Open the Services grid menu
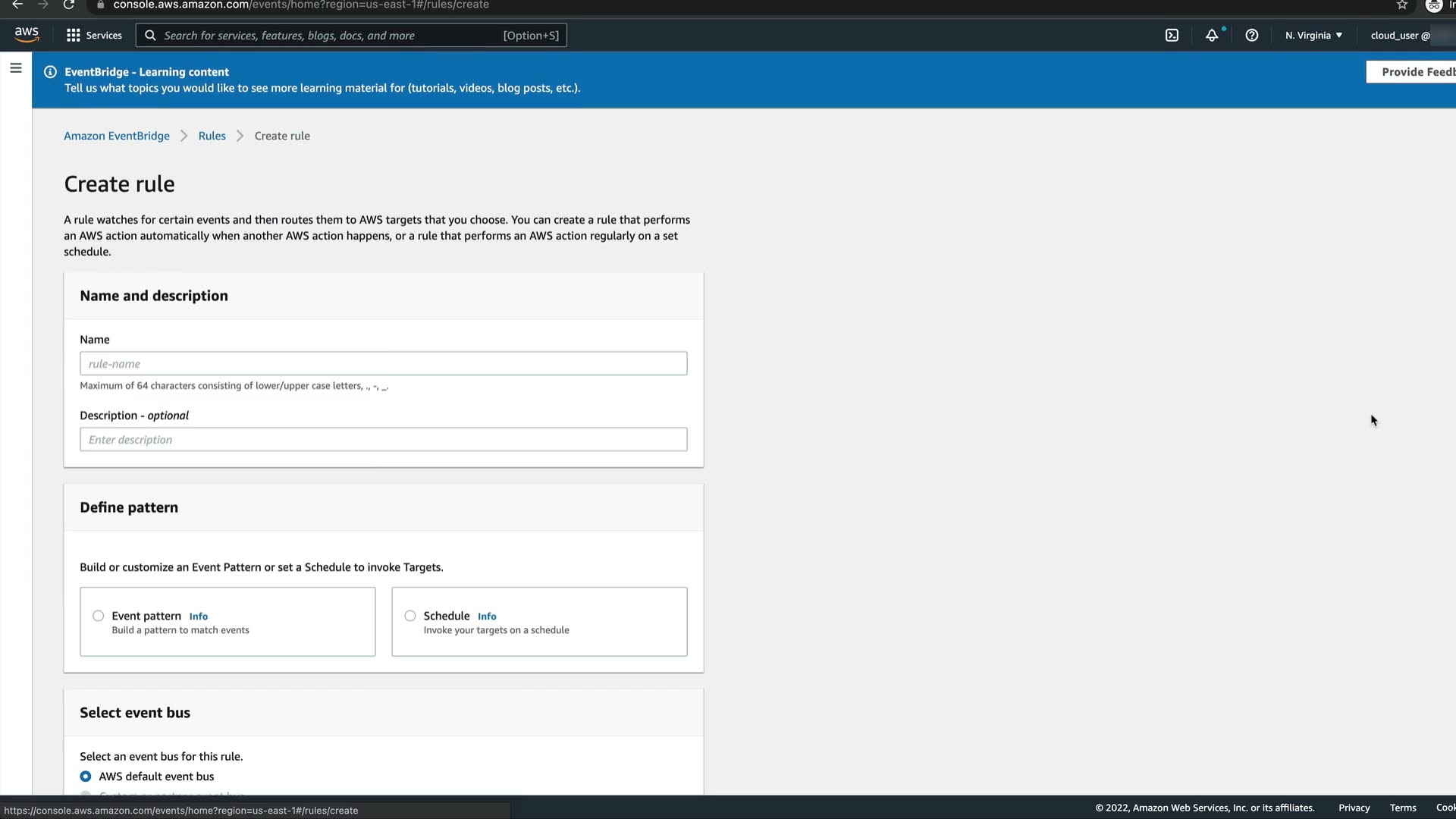 [94, 35]
